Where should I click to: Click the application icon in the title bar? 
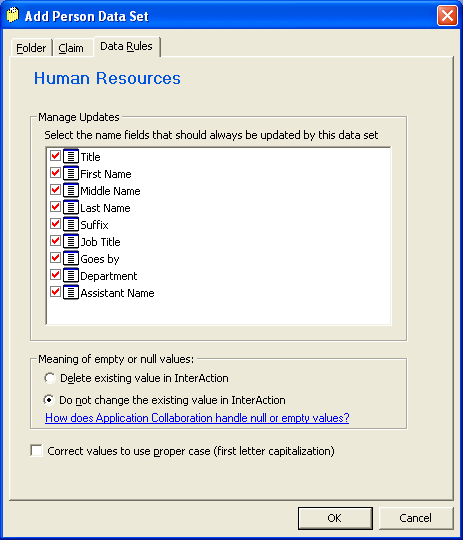(x=13, y=15)
